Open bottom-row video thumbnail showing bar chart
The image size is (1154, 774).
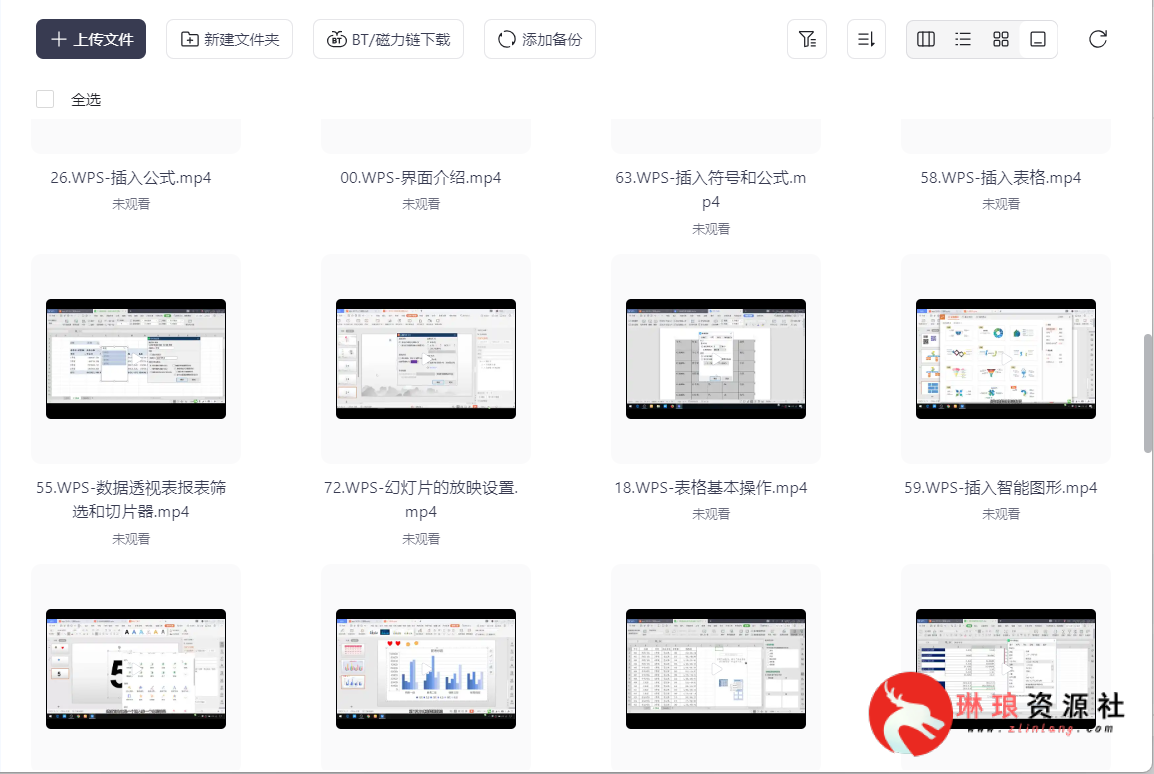pos(426,669)
